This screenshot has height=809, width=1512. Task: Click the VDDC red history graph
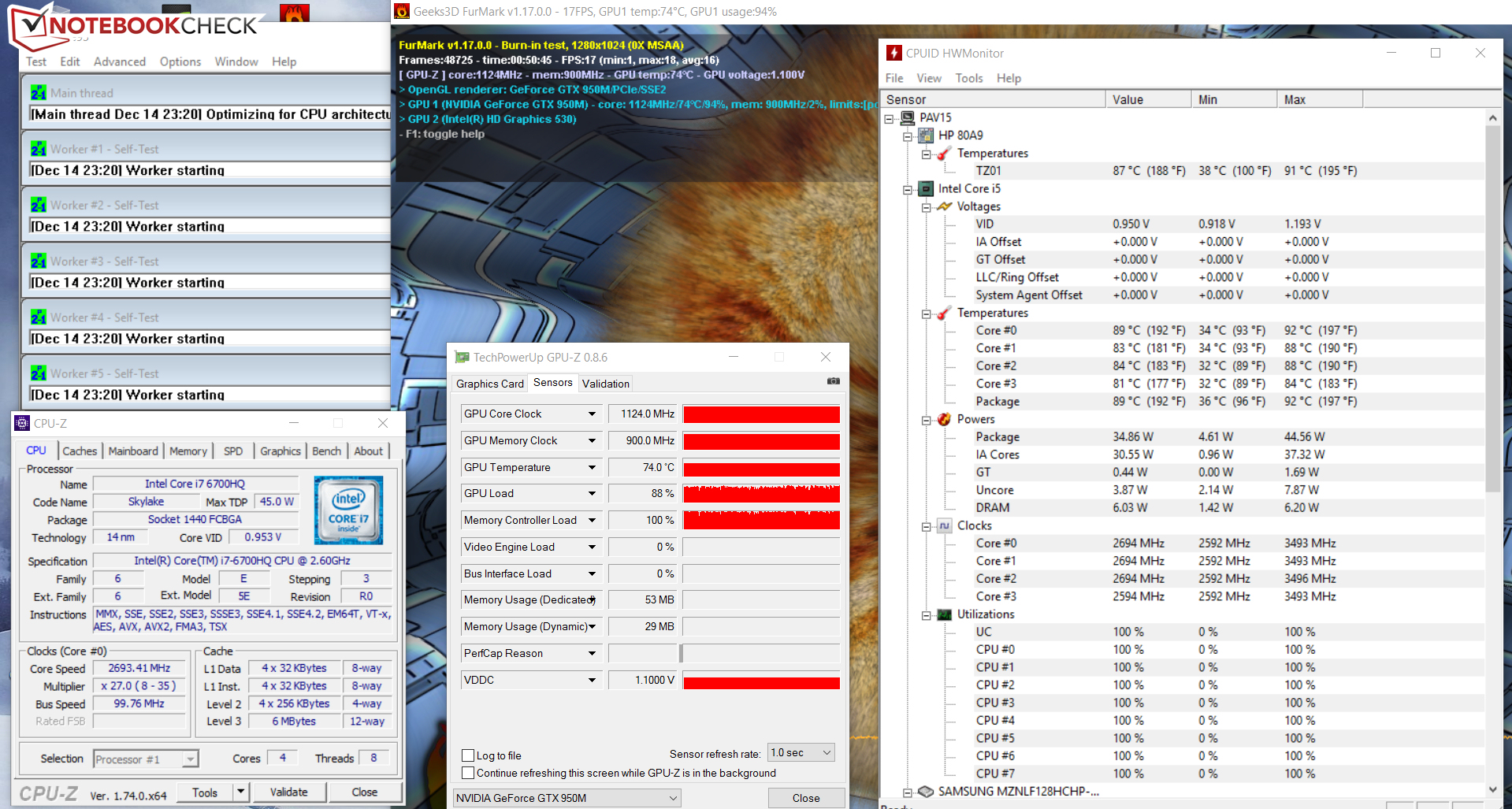(761, 681)
